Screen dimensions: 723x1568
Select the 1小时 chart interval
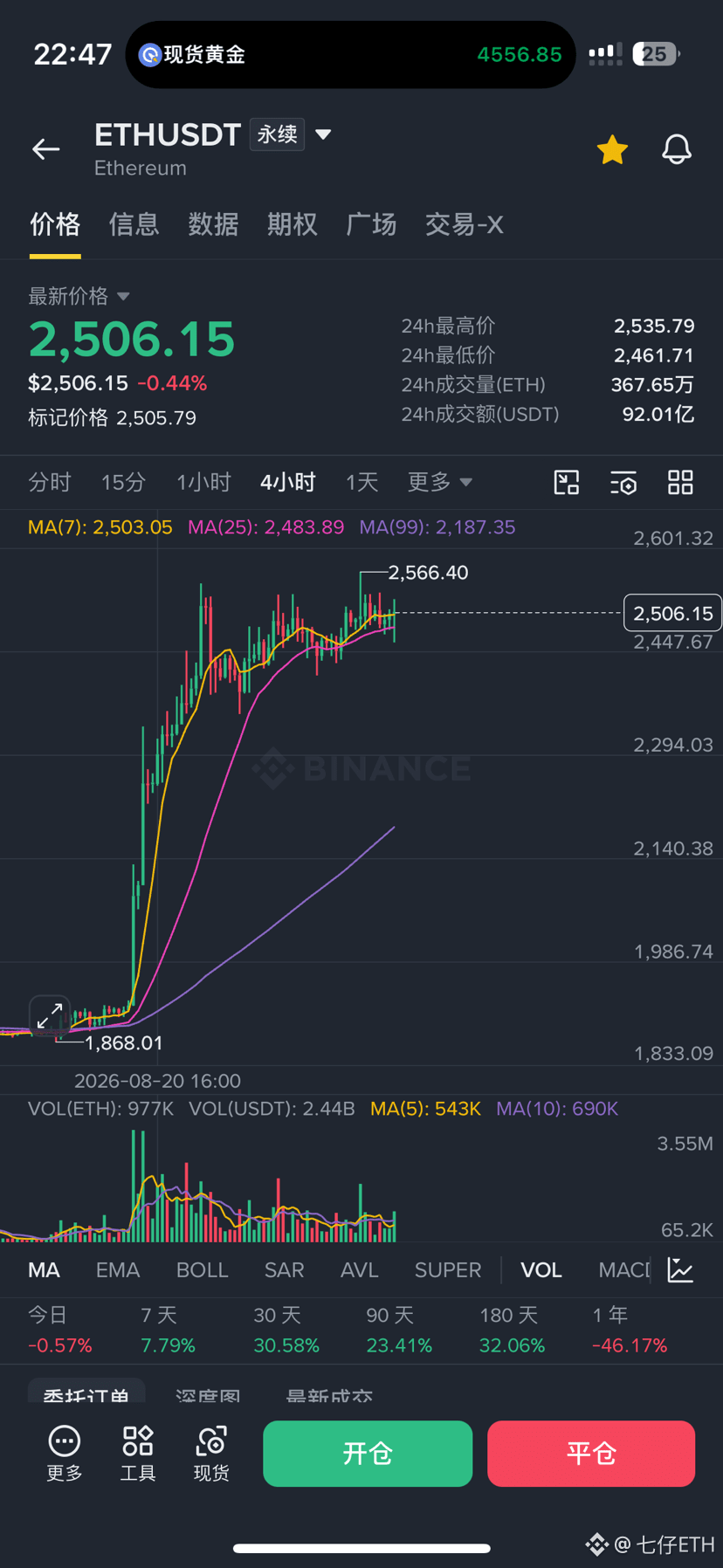(x=203, y=482)
